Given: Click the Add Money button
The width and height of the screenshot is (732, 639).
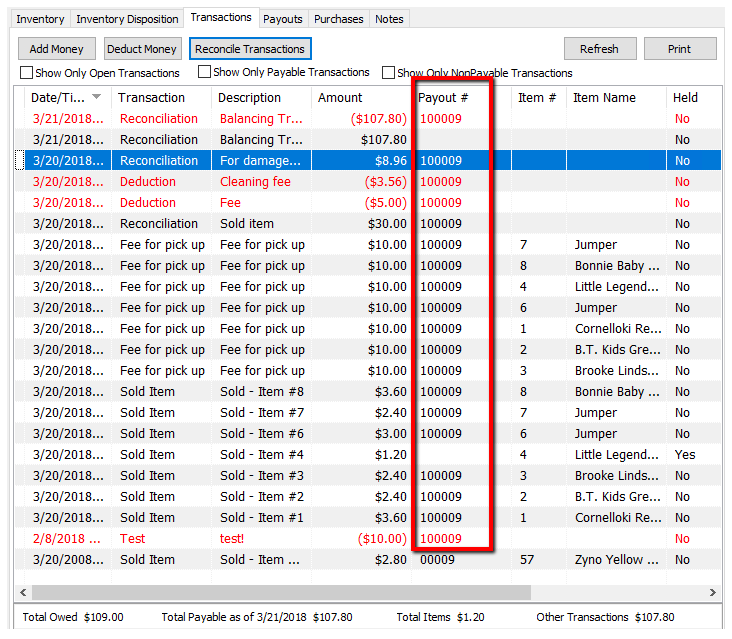Looking at the screenshot, I should [x=56, y=49].
